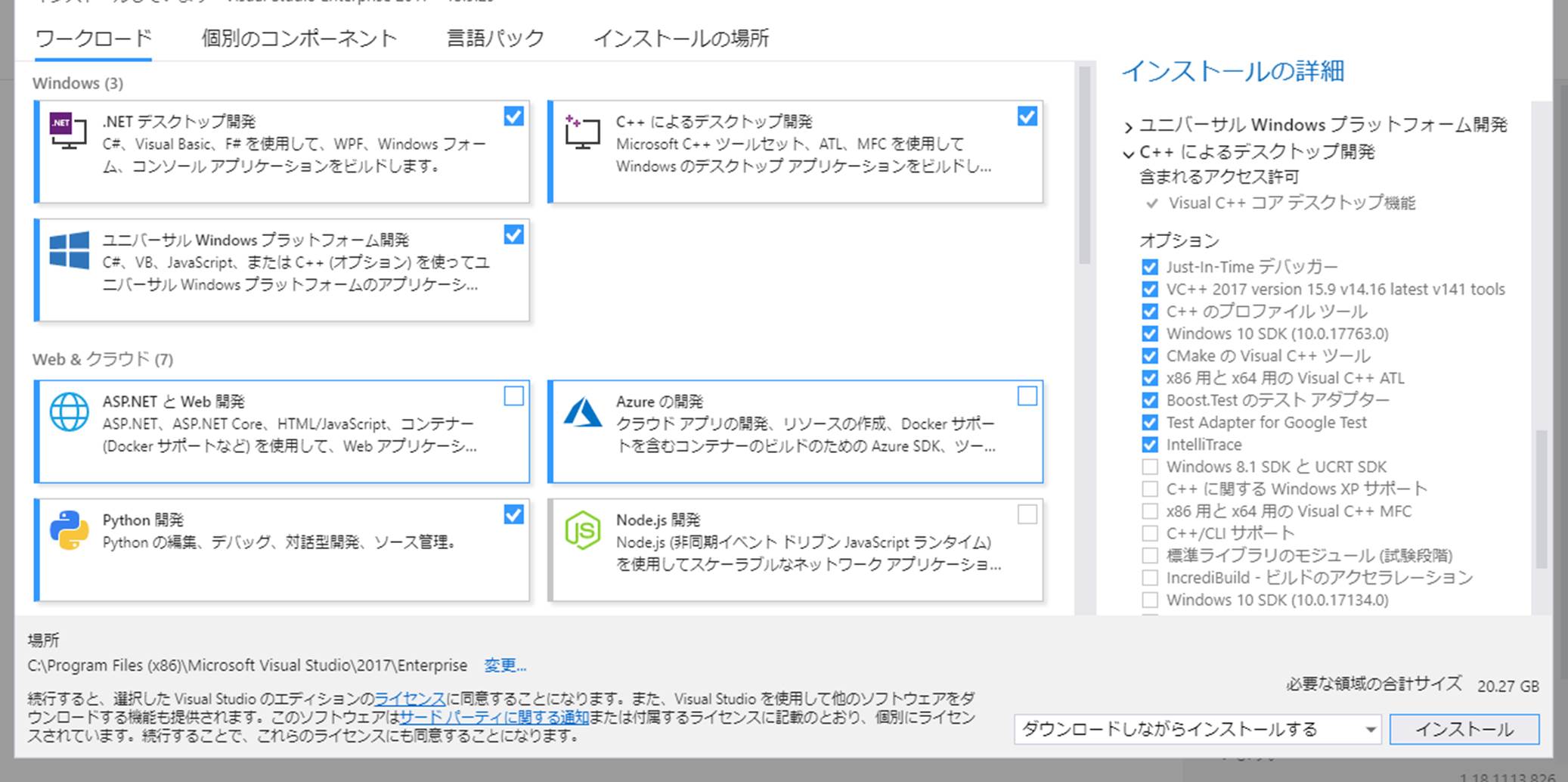Click the C++ desktop development icon
Viewport: 1568px width, 782px height.
click(x=582, y=132)
